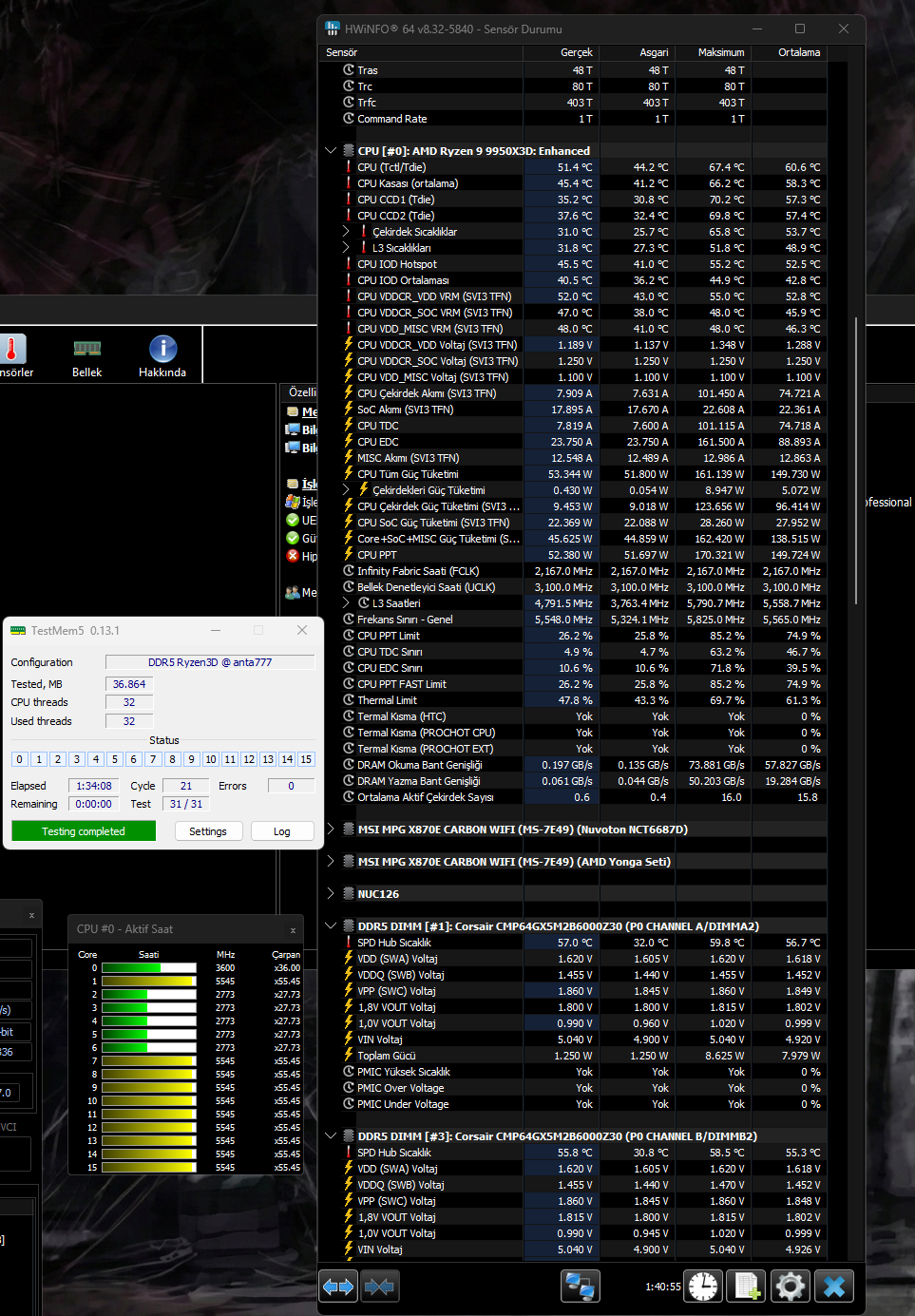Click lightning icon beside CPU PPT
The image size is (915, 1316).
pyautogui.click(x=349, y=555)
